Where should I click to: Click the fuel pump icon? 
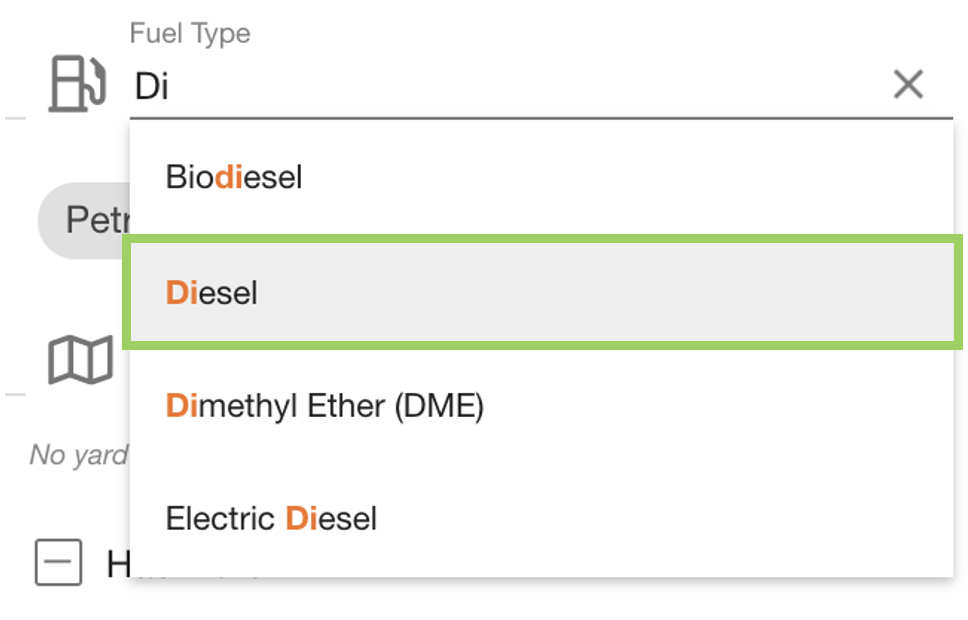tap(77, 84)
